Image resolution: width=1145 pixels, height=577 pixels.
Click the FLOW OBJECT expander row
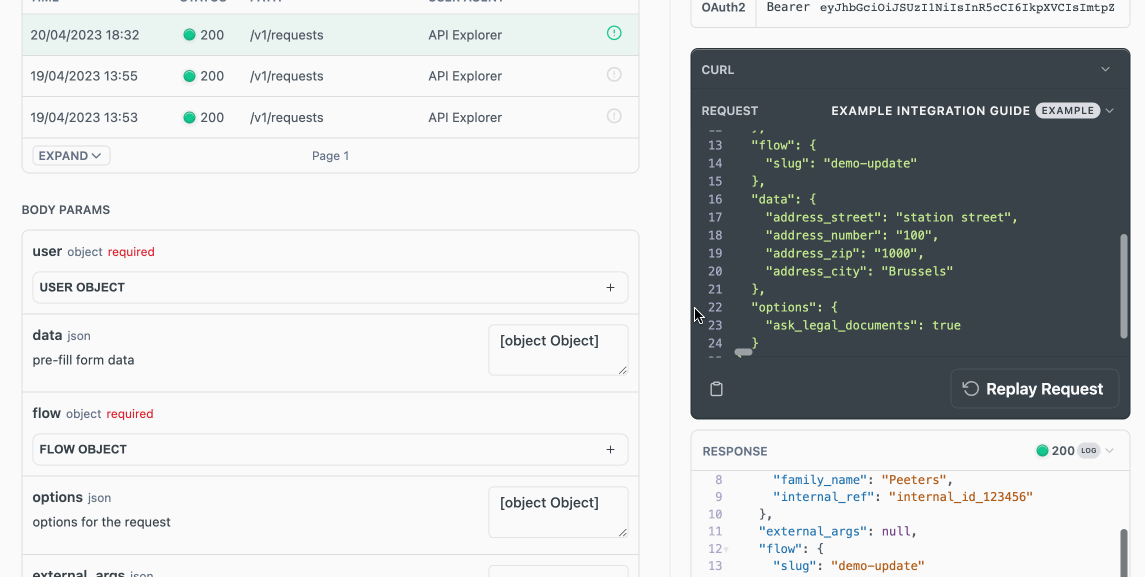tap(330, 450)
